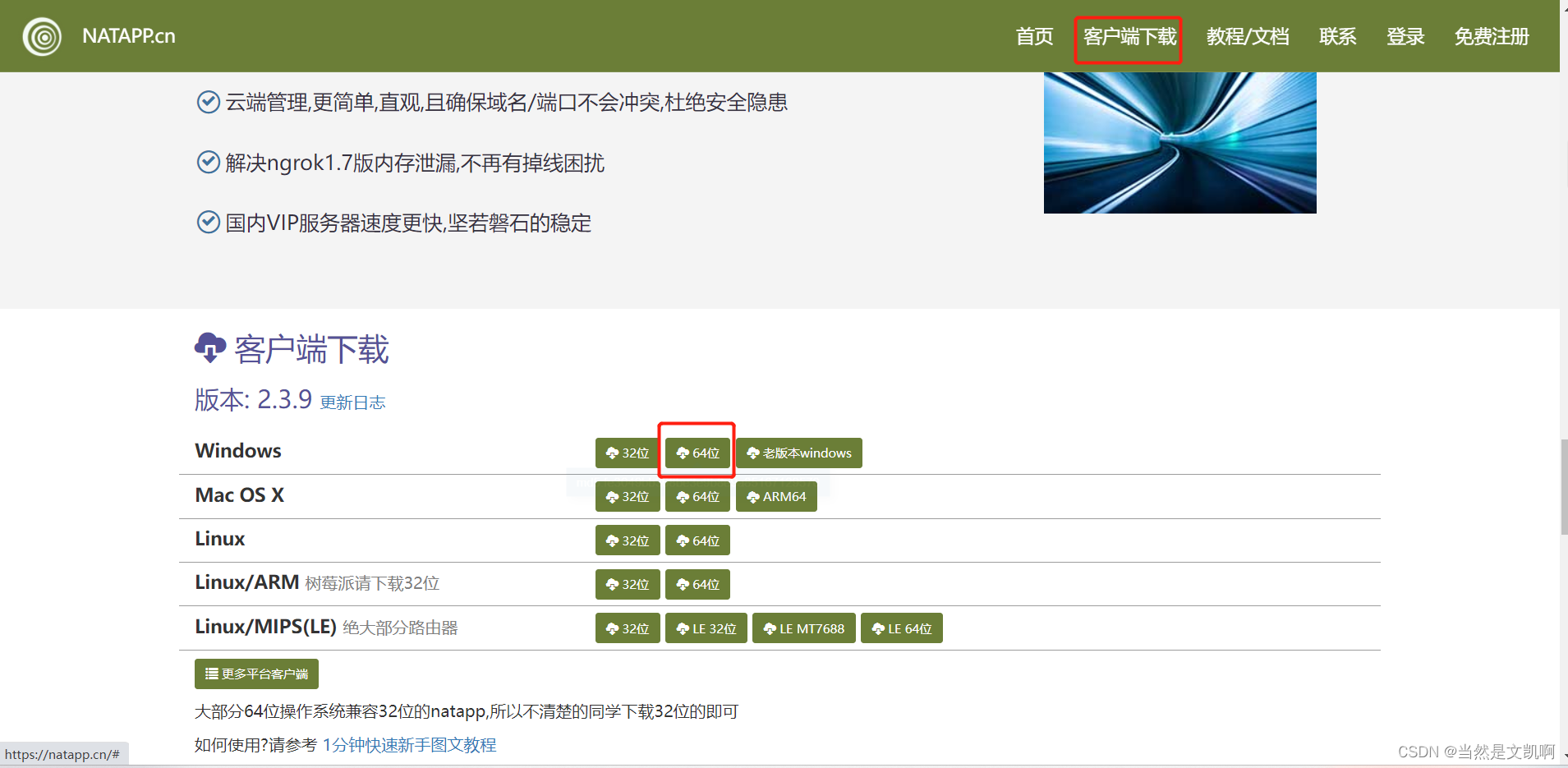Download the Windows 64位 client
1568x768 pixels.
coord(696,453)
